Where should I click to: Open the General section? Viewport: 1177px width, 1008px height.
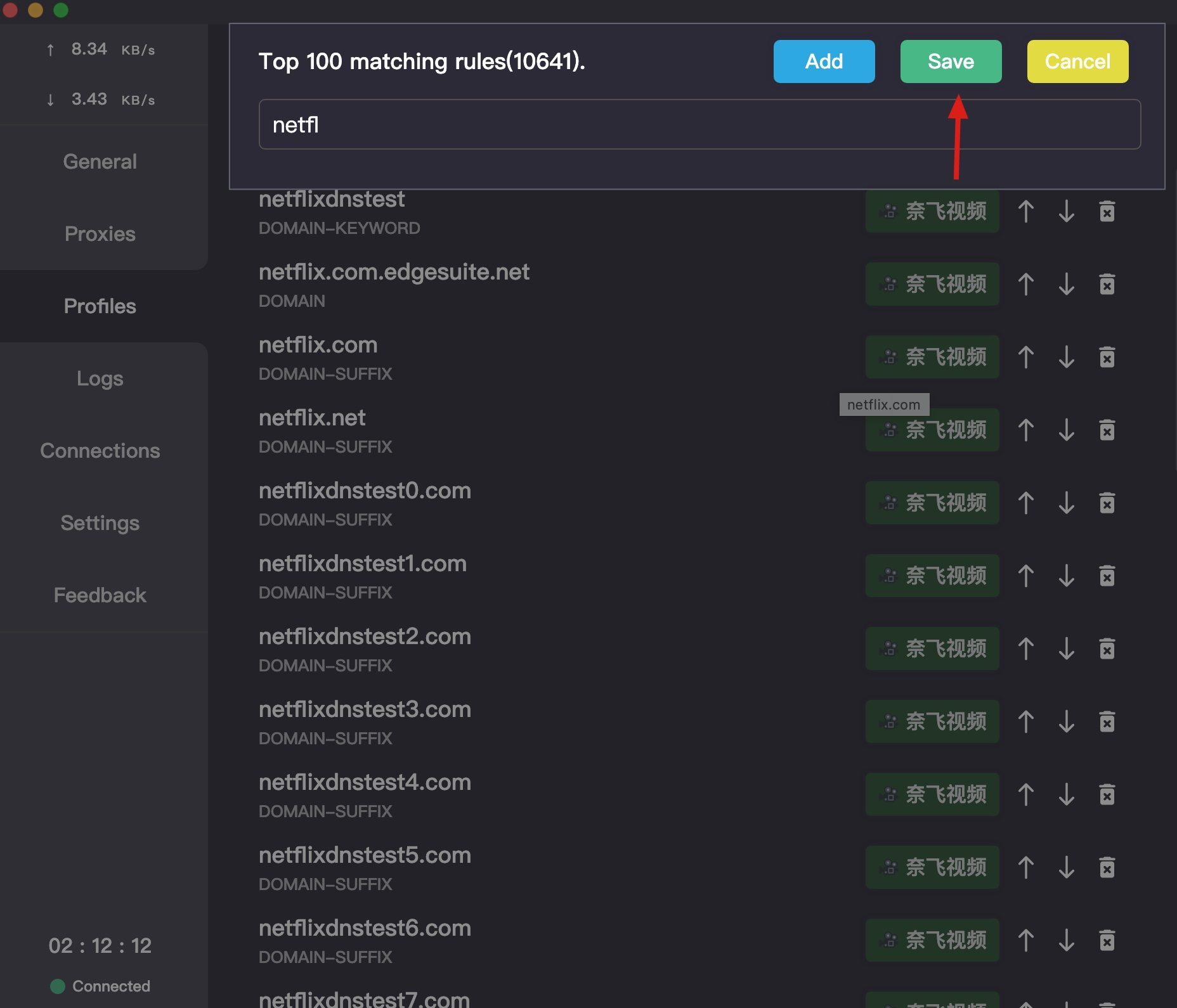tap(100, 162)
